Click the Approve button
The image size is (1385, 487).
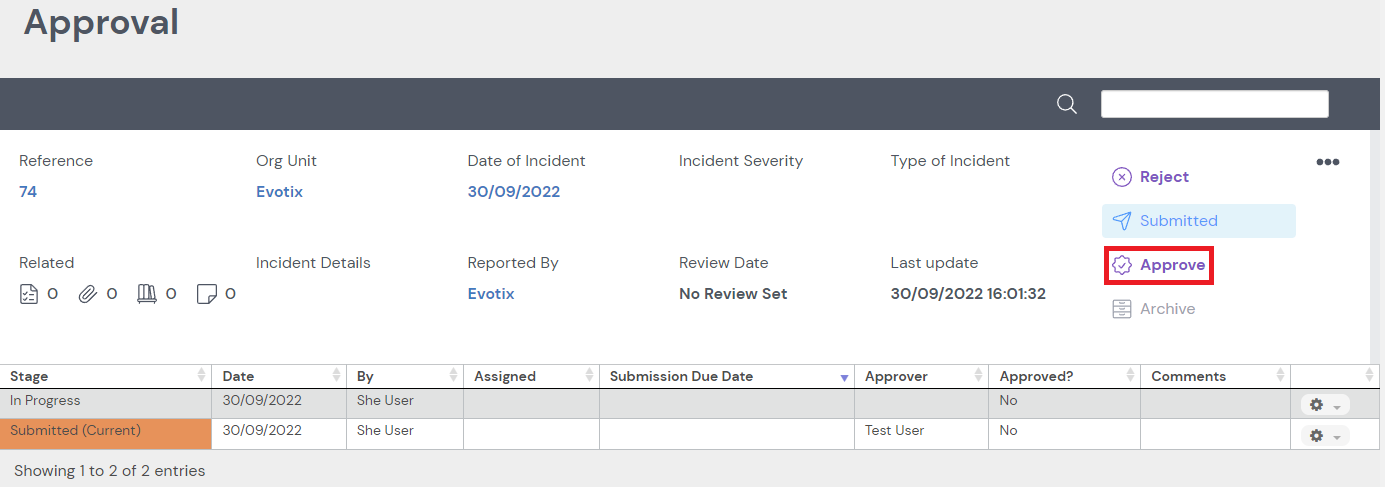click(x=1159, y=266)
